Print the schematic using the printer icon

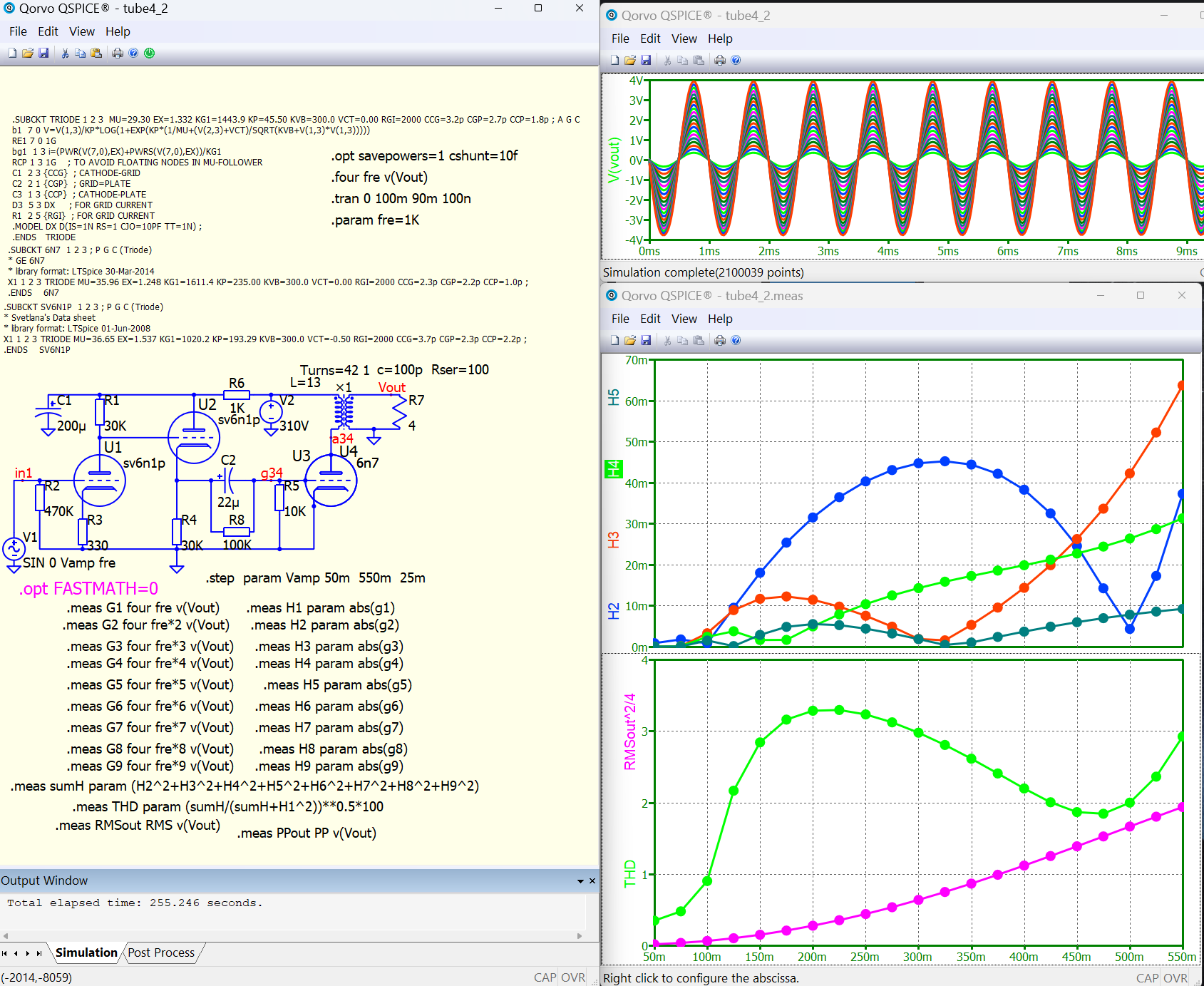[x=118, y=53]
